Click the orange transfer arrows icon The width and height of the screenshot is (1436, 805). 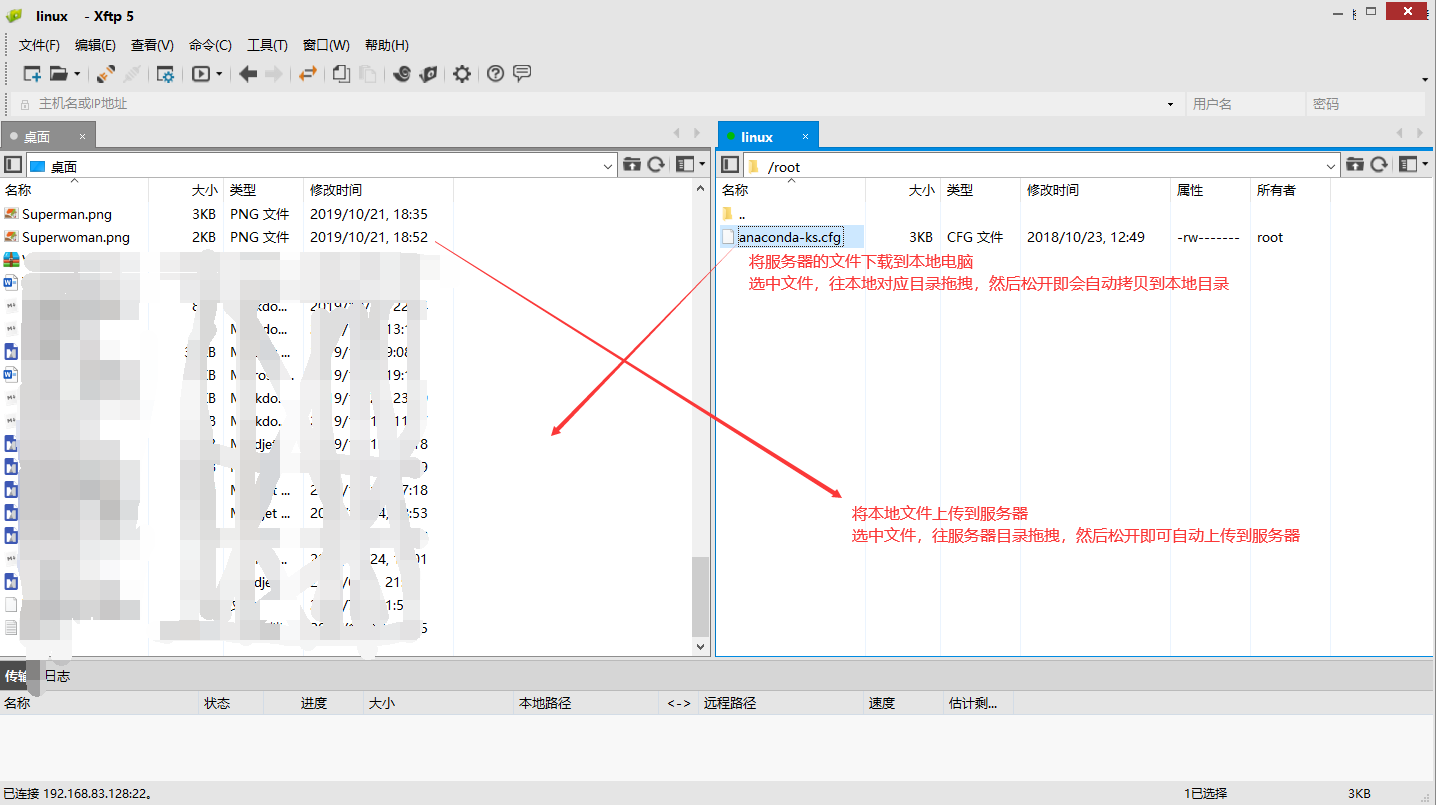click(x=308, y=74)
